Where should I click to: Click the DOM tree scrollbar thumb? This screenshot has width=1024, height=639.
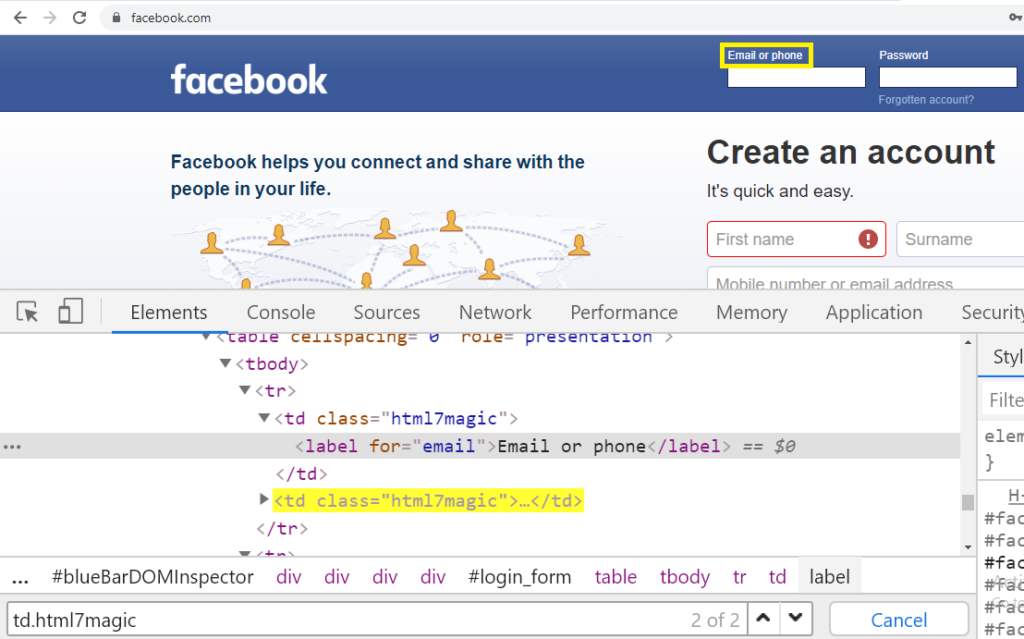click(968, 502)
